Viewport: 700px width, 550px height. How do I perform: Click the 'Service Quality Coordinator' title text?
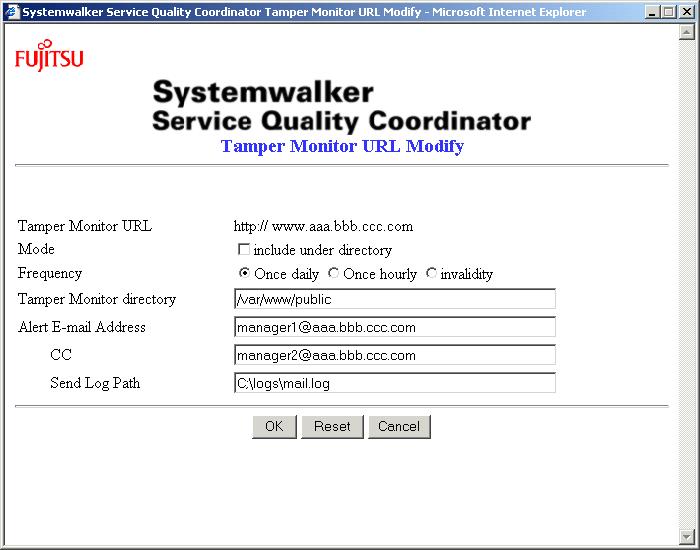pos(342,121)
